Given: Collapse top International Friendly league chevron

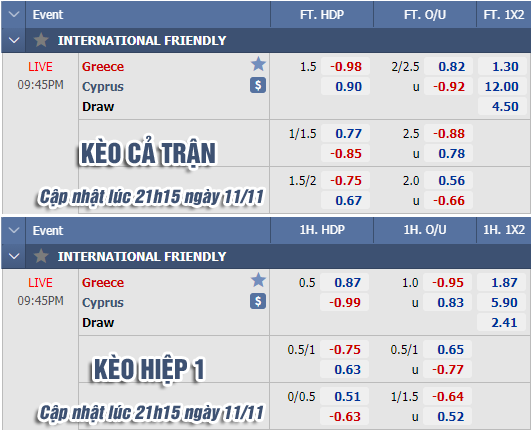Looking at the screenshot, I should [x=14, y=40].
